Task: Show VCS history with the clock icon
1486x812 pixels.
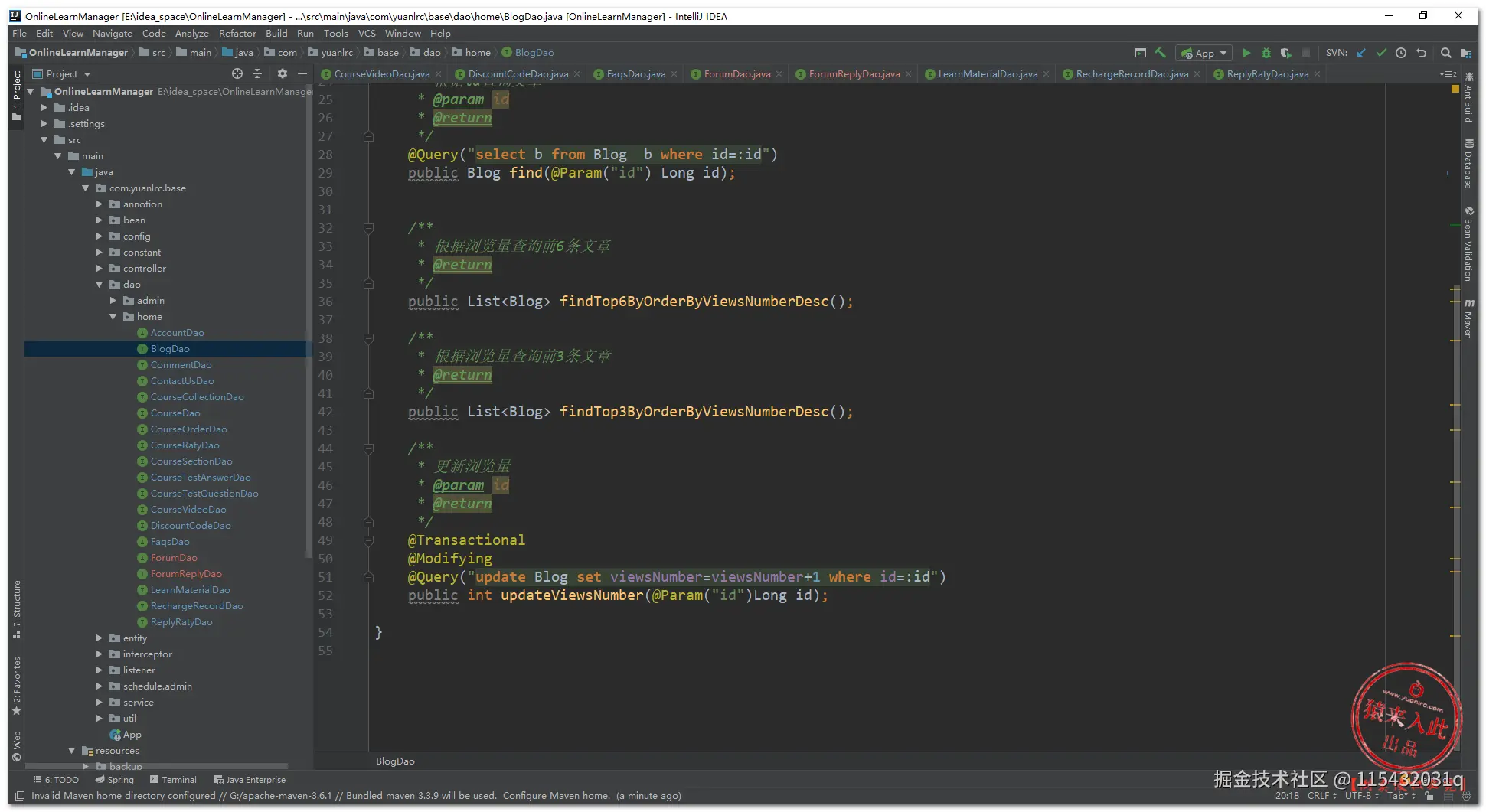Action: pyautogui.click(x=1401, y=53)
